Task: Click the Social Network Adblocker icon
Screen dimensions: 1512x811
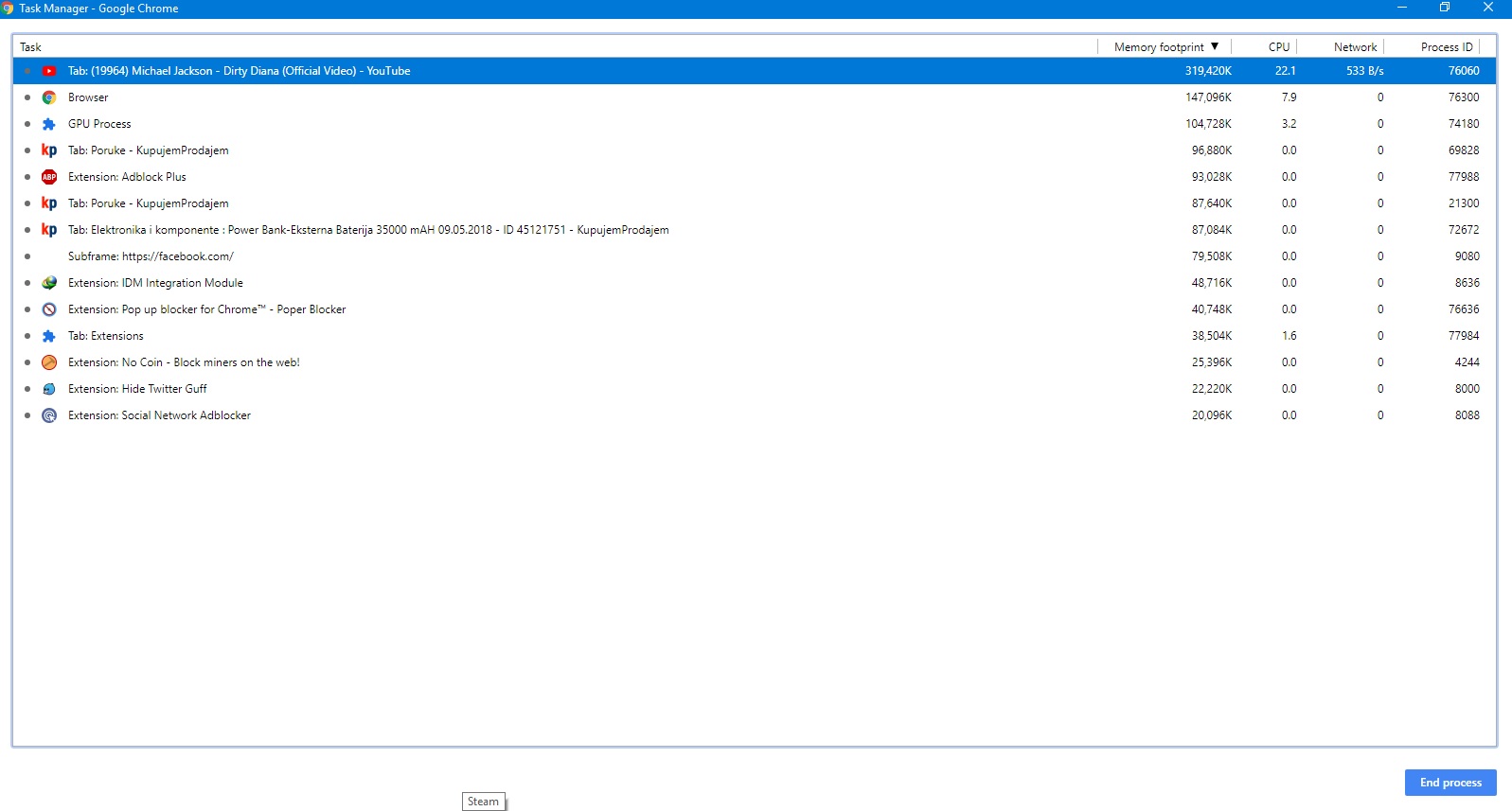Action: click(x=49, y=415)
